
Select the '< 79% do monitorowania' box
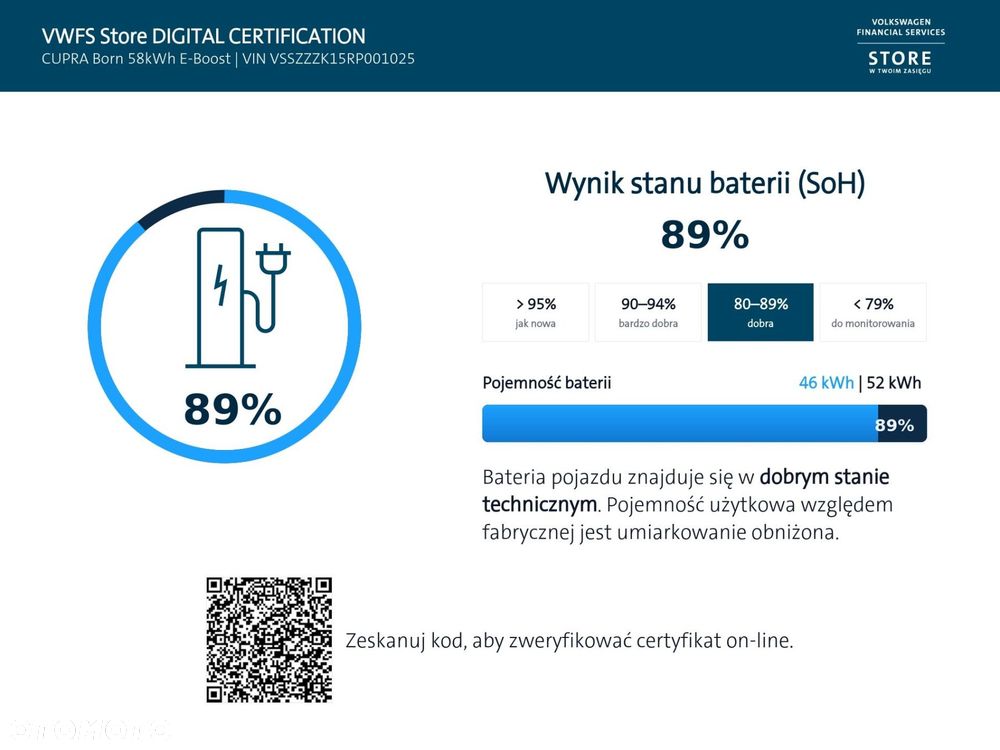click(x=873, y=312)
